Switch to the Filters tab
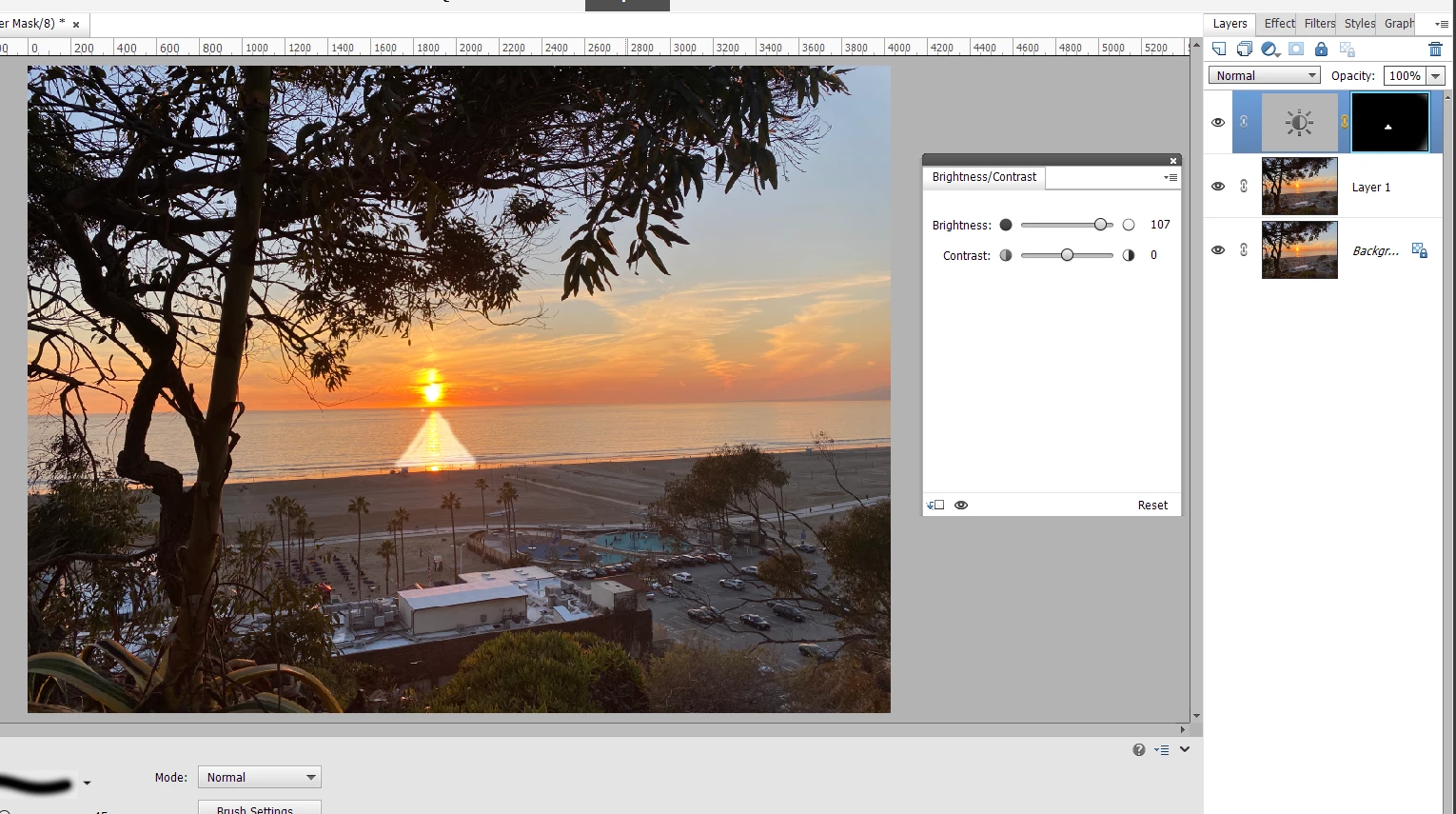The width and height of the screenshot is (1456, 814). click(x=1319, y=24)
